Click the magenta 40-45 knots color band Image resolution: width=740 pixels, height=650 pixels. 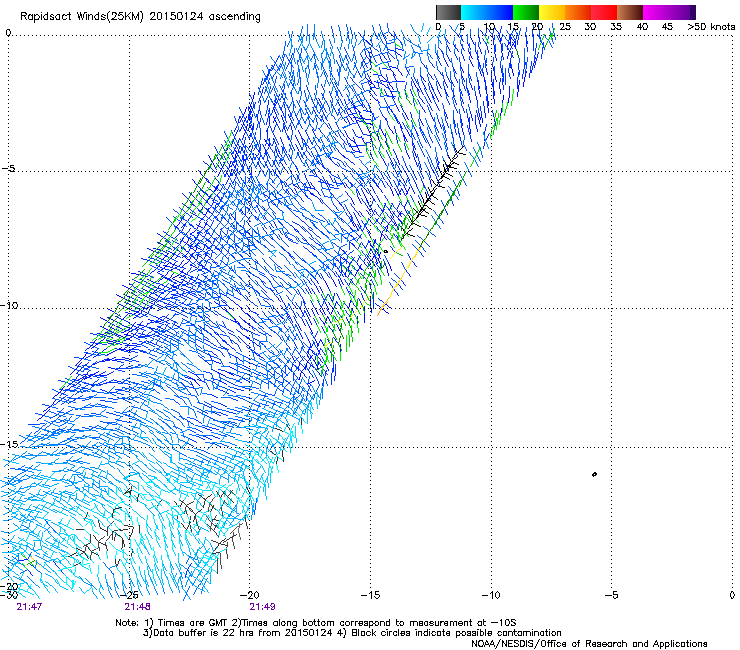tap(656, 12)
